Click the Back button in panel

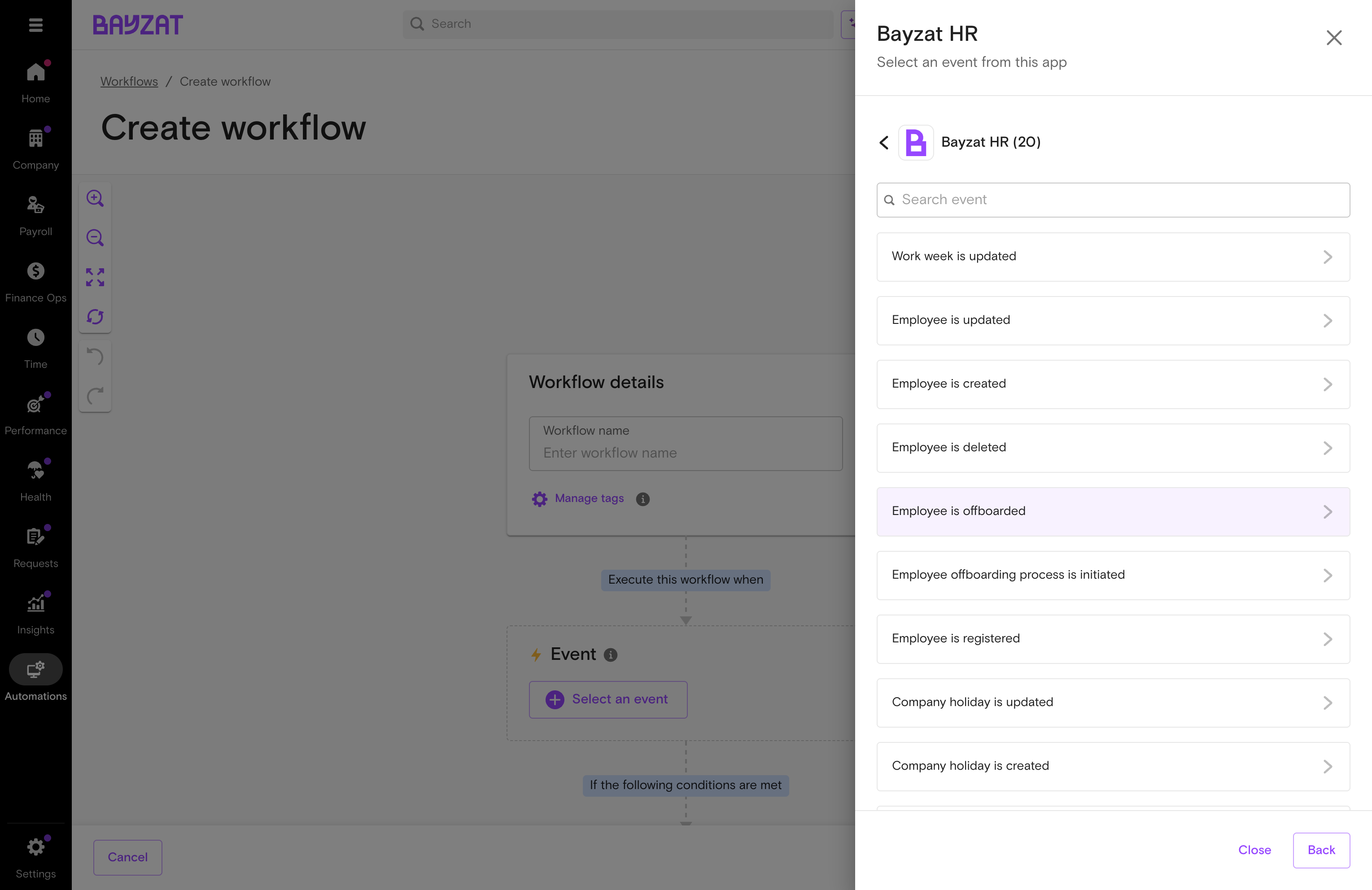tap(1321, 850)
